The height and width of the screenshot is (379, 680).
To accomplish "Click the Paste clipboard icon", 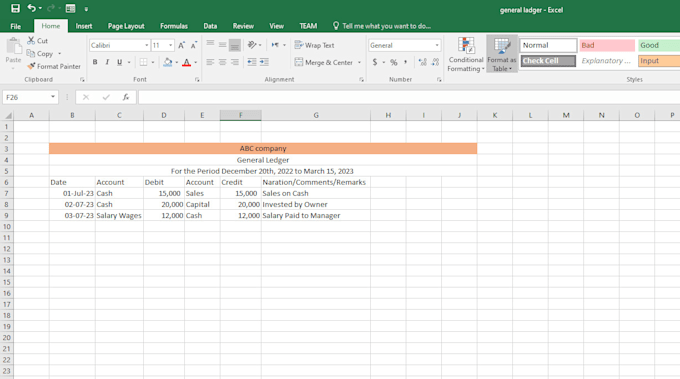I will (x=13, y=46).
